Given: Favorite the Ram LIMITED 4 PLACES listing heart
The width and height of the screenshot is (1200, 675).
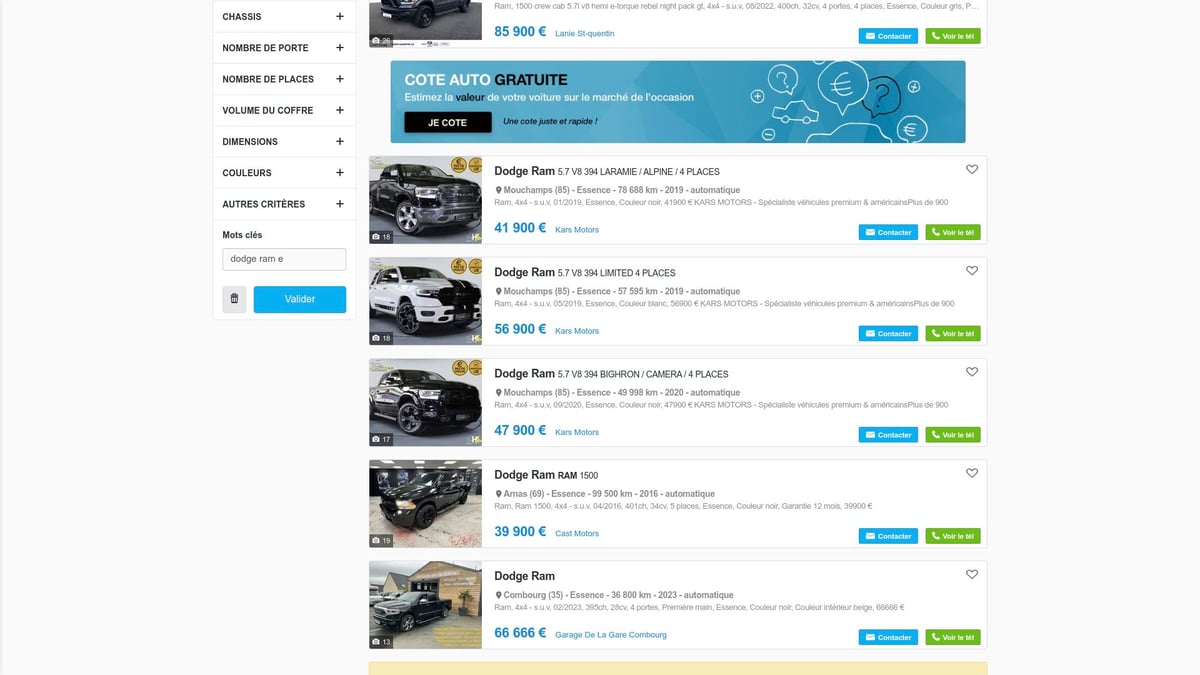Looking at the screenshot, I should click(x=972, y=271).
